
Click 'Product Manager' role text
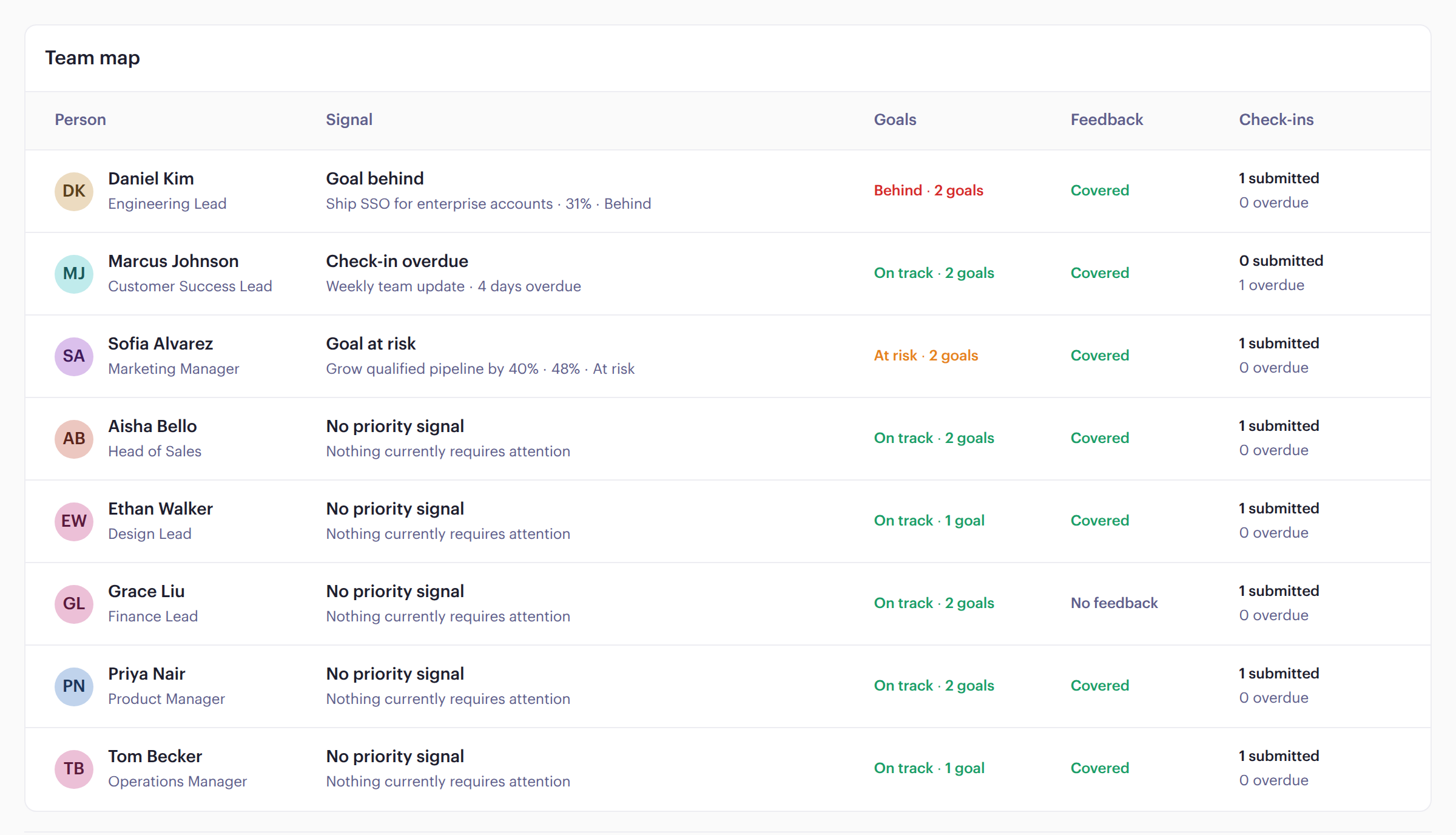(x=166, y=699)
